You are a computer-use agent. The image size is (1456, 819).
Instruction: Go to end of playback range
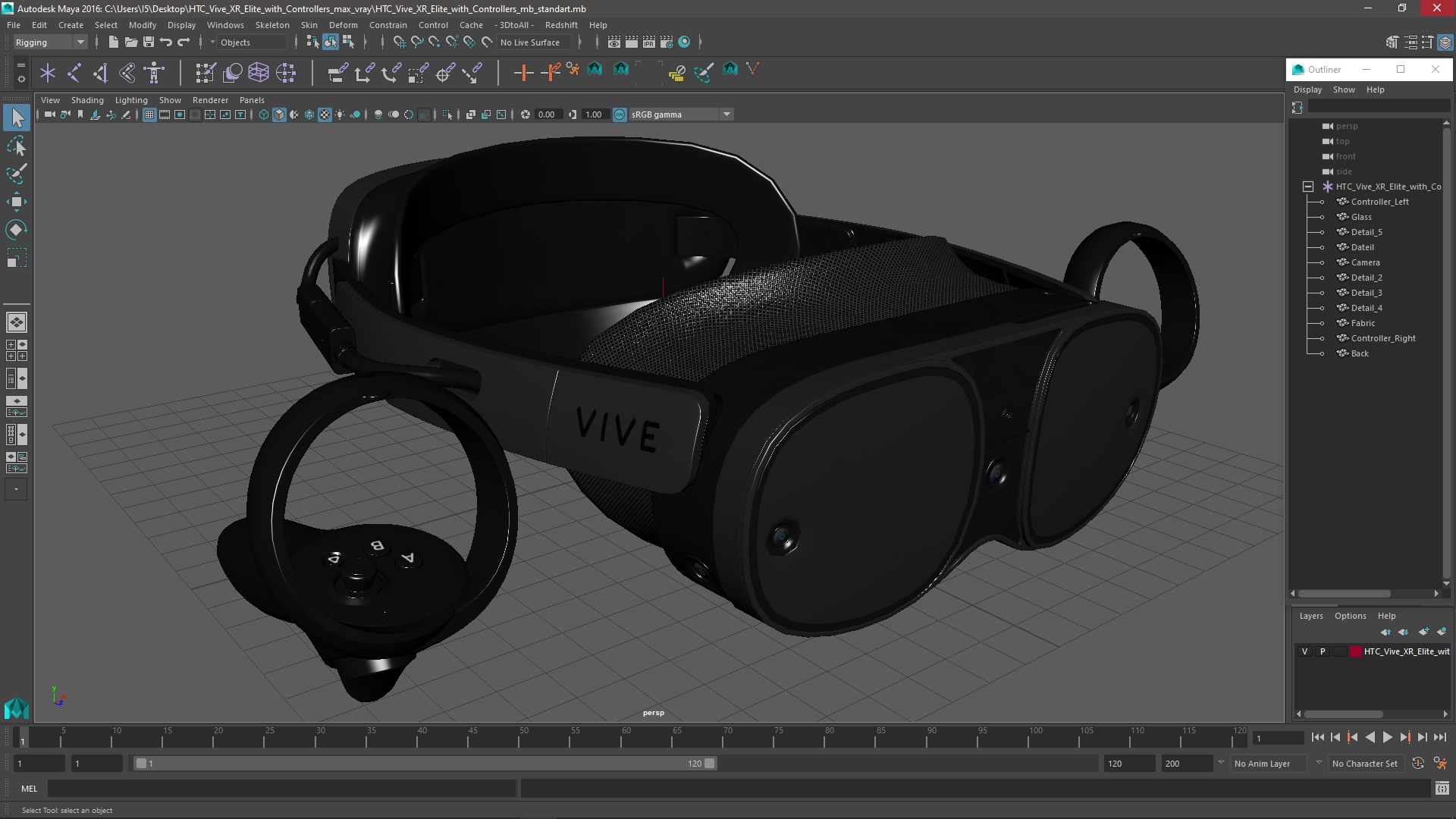point(1440,737)
